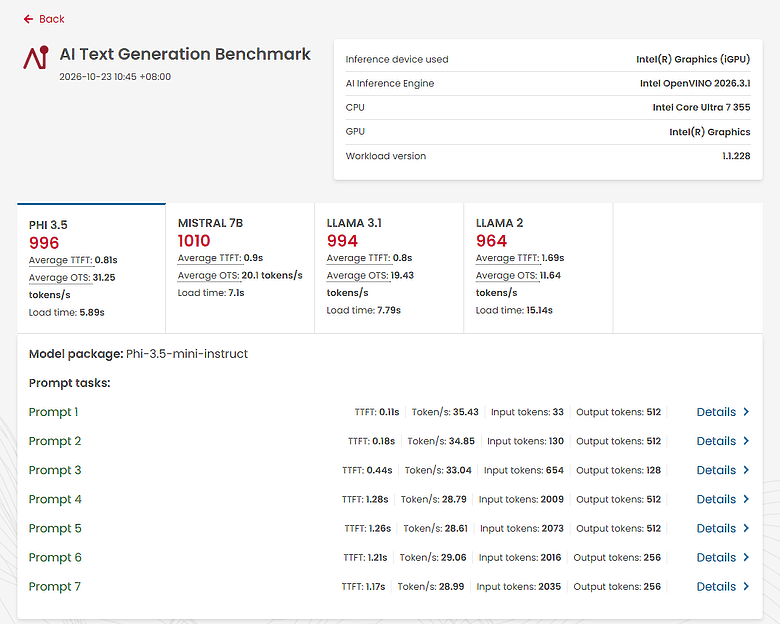This screenshot has width=780, height=624.
Task: Select the Prompt 4 label
Action: coord(55,499)
